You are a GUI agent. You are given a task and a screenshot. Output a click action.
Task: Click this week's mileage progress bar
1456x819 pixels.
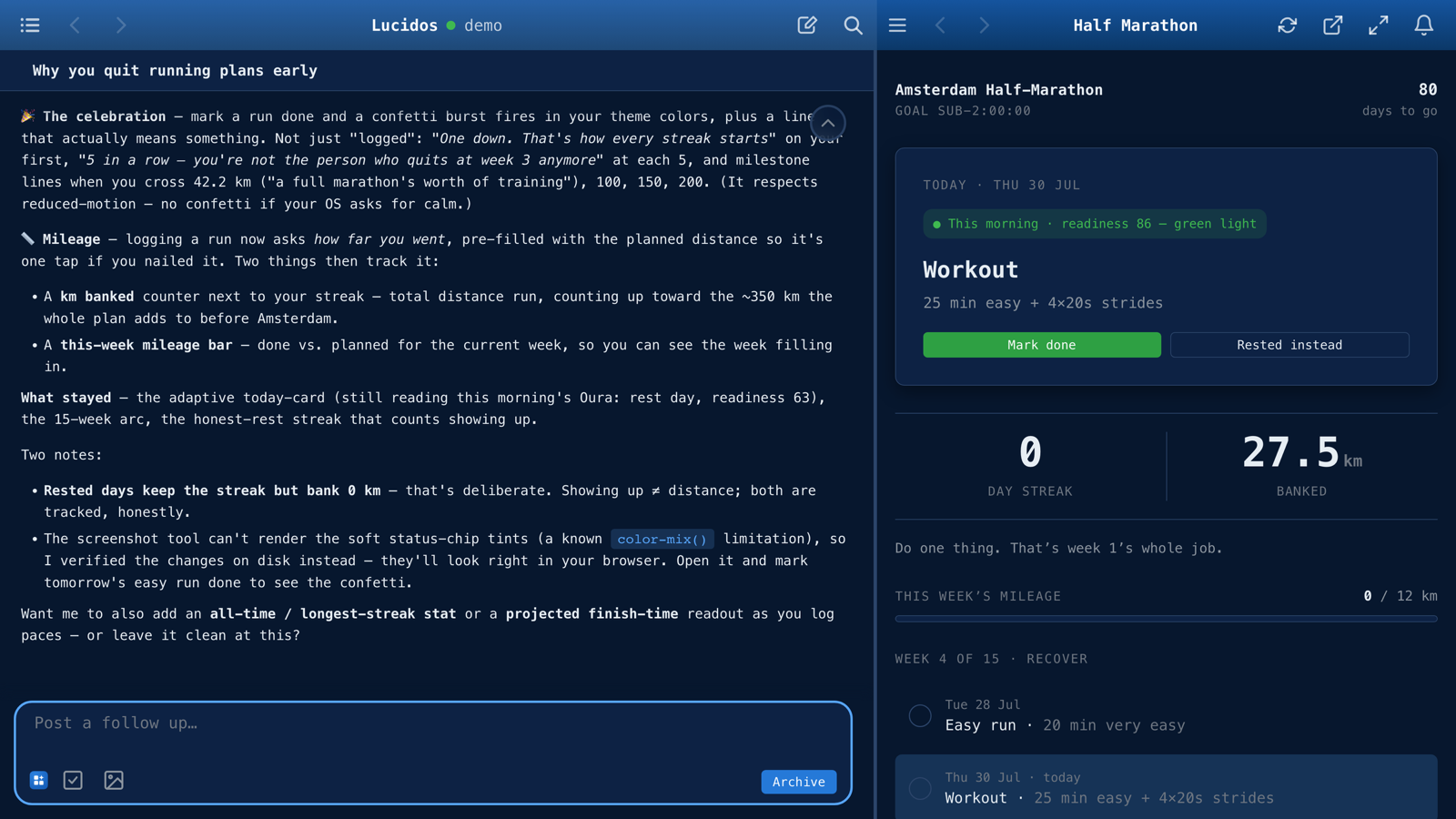1166,619
